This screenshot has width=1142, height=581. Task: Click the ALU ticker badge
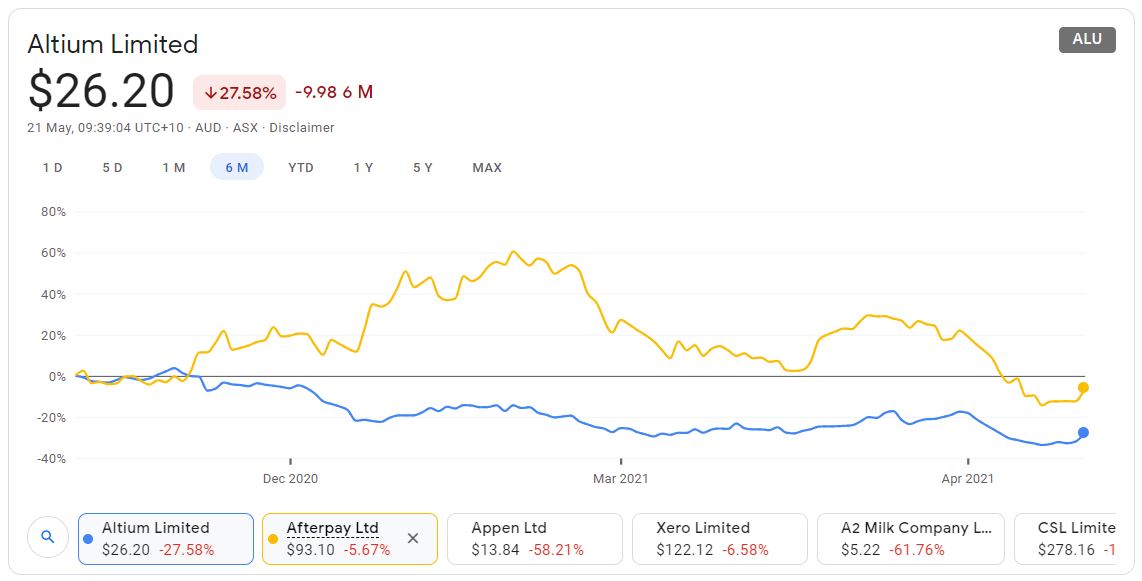1087,40
